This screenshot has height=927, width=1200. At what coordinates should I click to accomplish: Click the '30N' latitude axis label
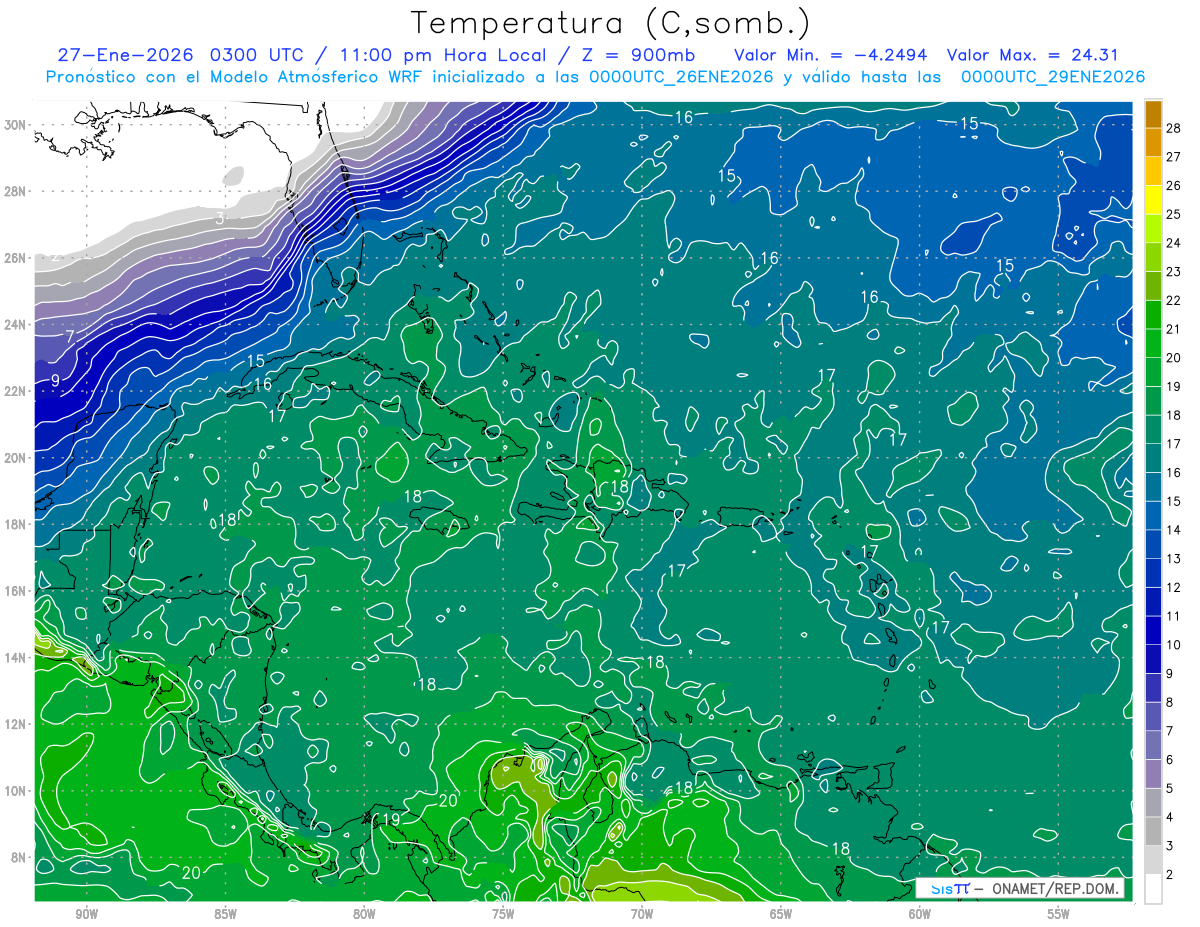pos(15,125)
